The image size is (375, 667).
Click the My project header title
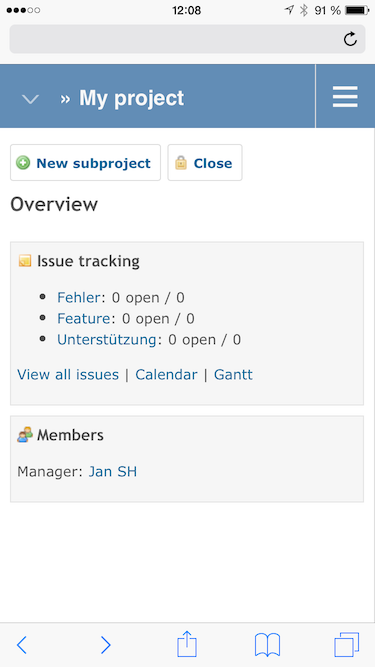tap(131, 98)
